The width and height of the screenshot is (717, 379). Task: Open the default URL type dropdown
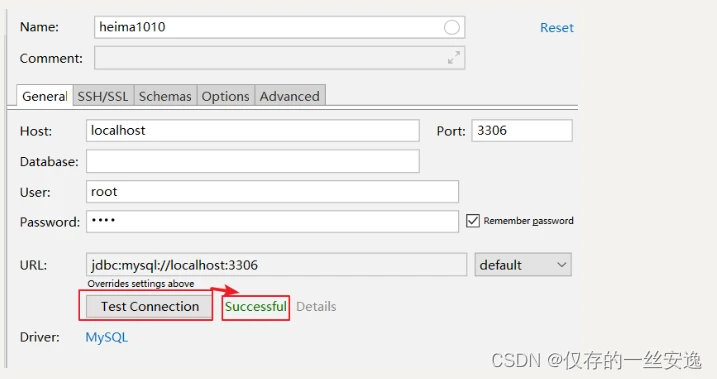click(523, 265)
